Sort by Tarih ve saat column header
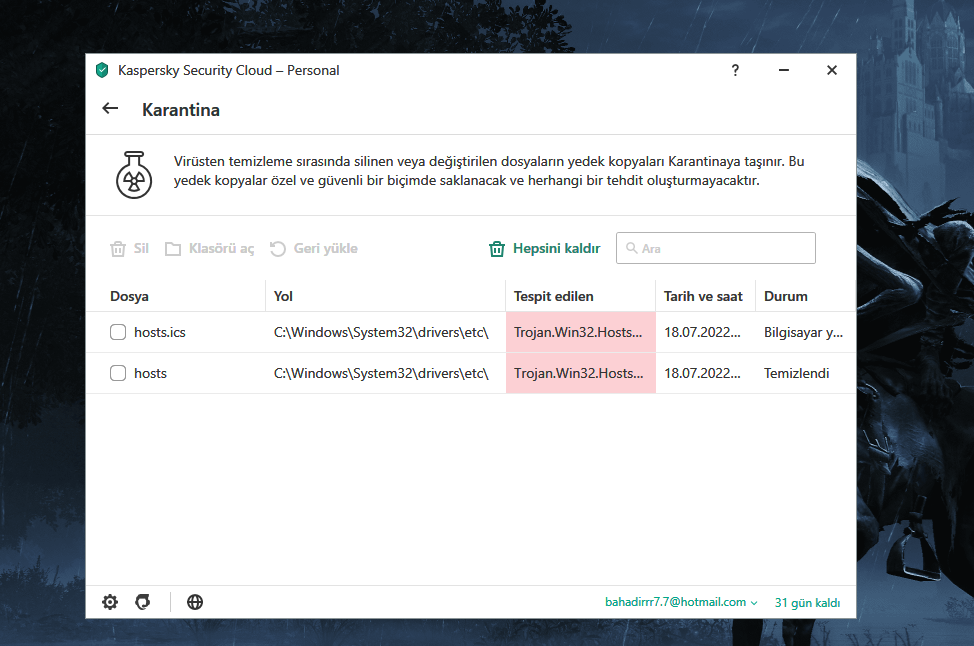 (x=703, y=296)
